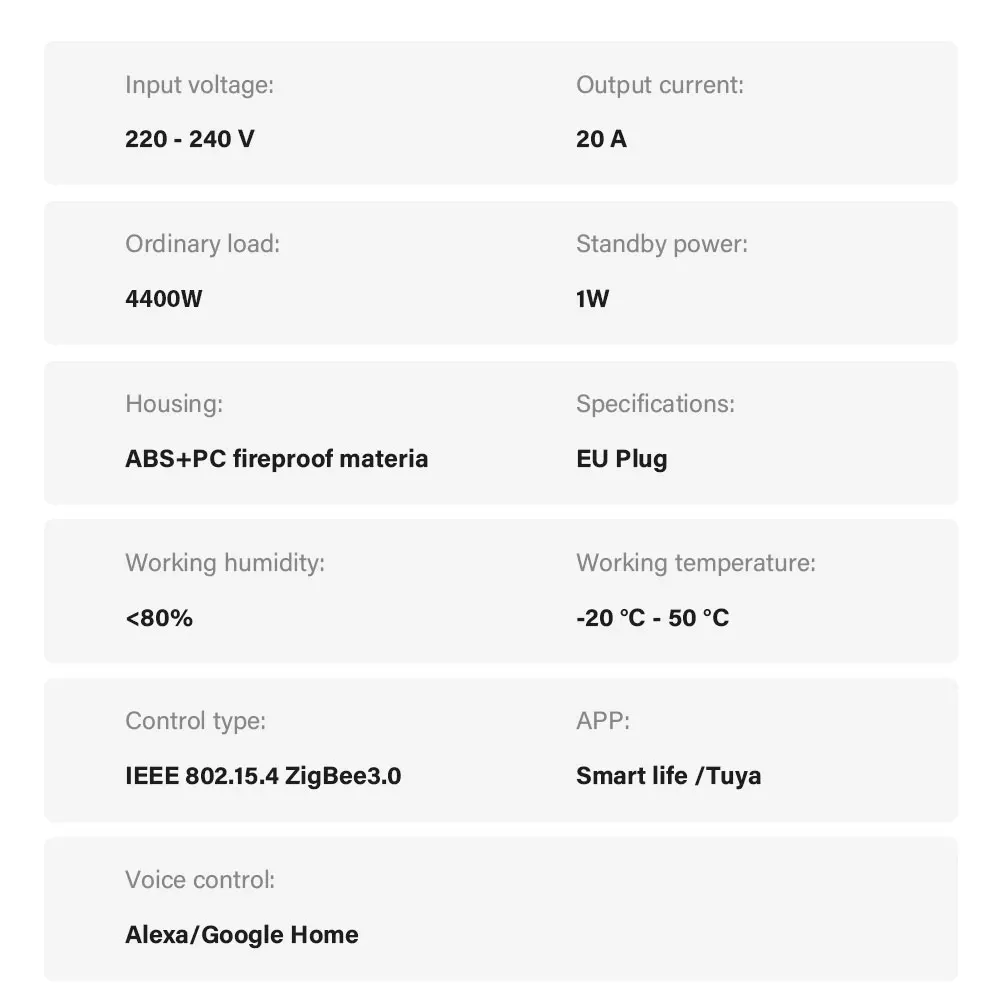Click the Ordinary load label
Image resolution: width=1000 pixels, height=996 pixels.
[202, 244]
